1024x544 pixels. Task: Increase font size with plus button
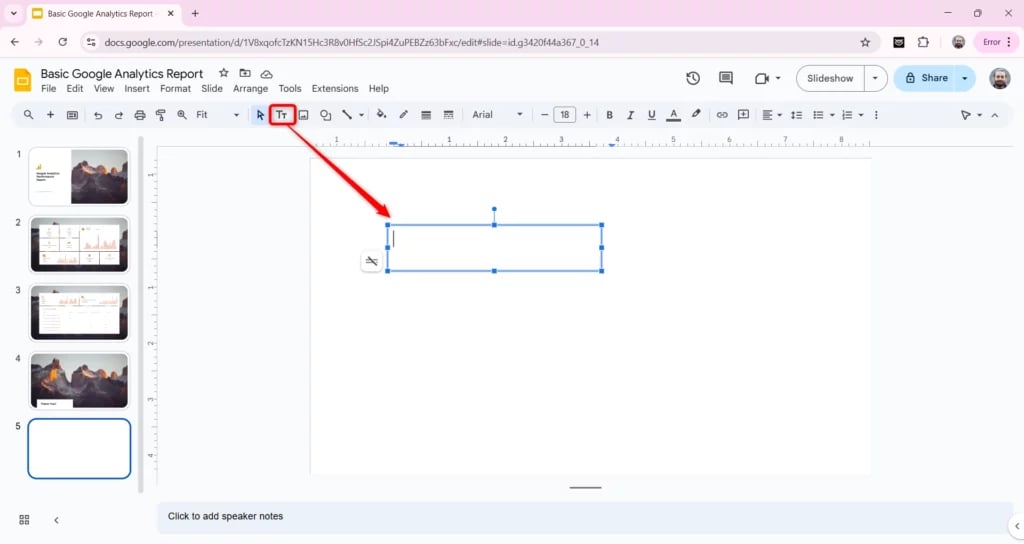pyautogui.click(x=587, y=115)
